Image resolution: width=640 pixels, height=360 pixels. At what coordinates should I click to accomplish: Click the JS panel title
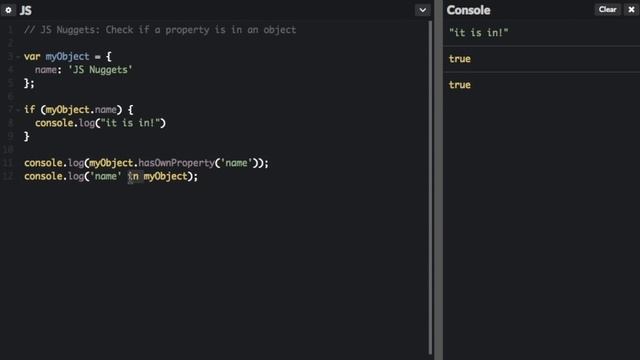pos(25,10)
